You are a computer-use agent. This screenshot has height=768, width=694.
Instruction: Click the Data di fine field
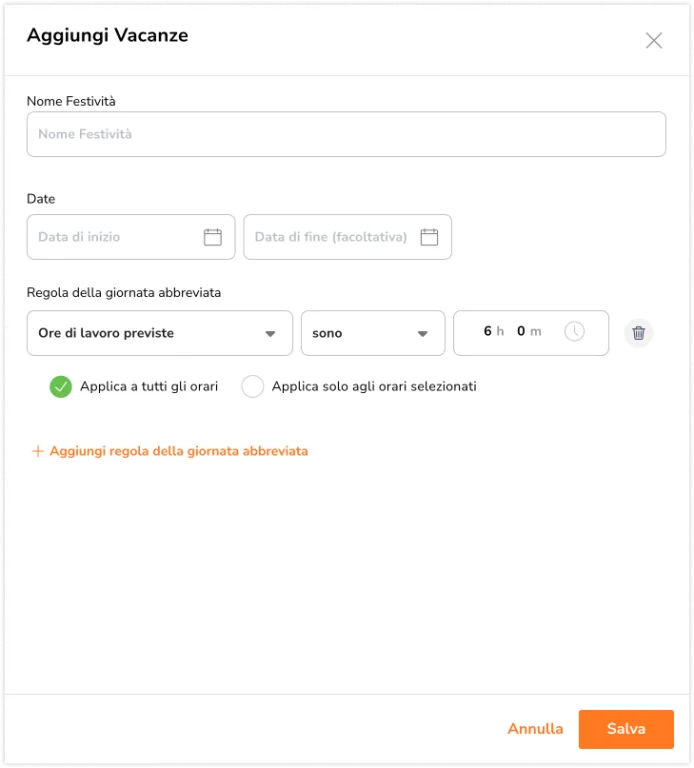tap(347, 237)
